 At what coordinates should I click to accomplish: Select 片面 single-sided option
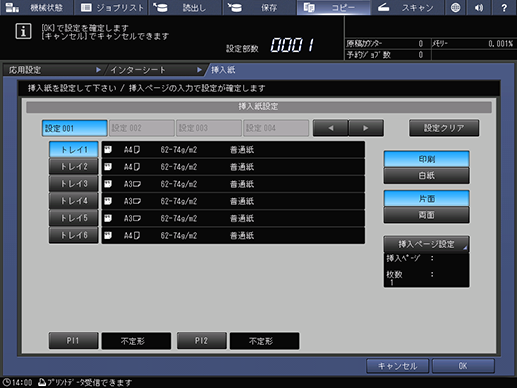(x=427, y=199)
